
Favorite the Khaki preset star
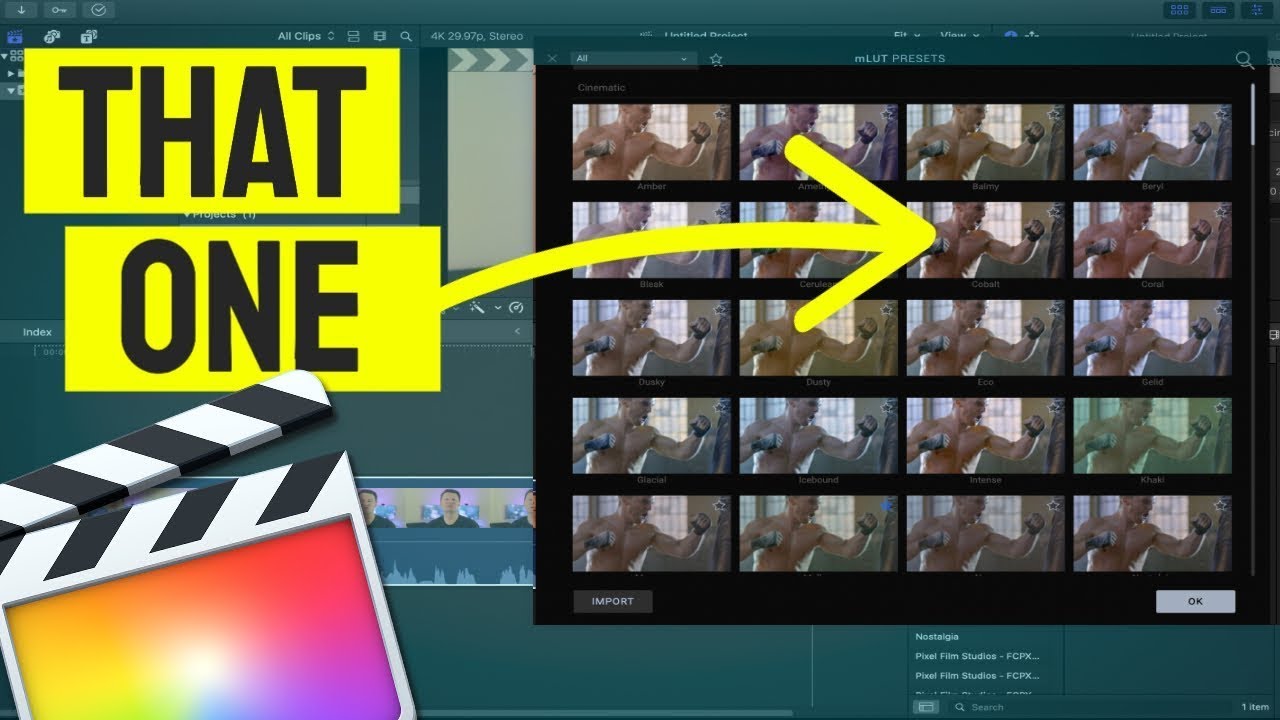1220,409
